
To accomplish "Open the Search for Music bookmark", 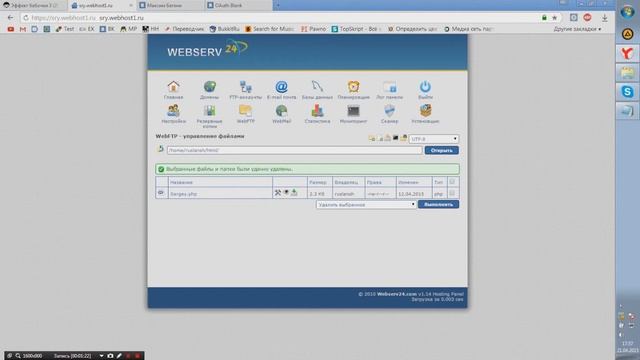I will [x=269, y=29].
